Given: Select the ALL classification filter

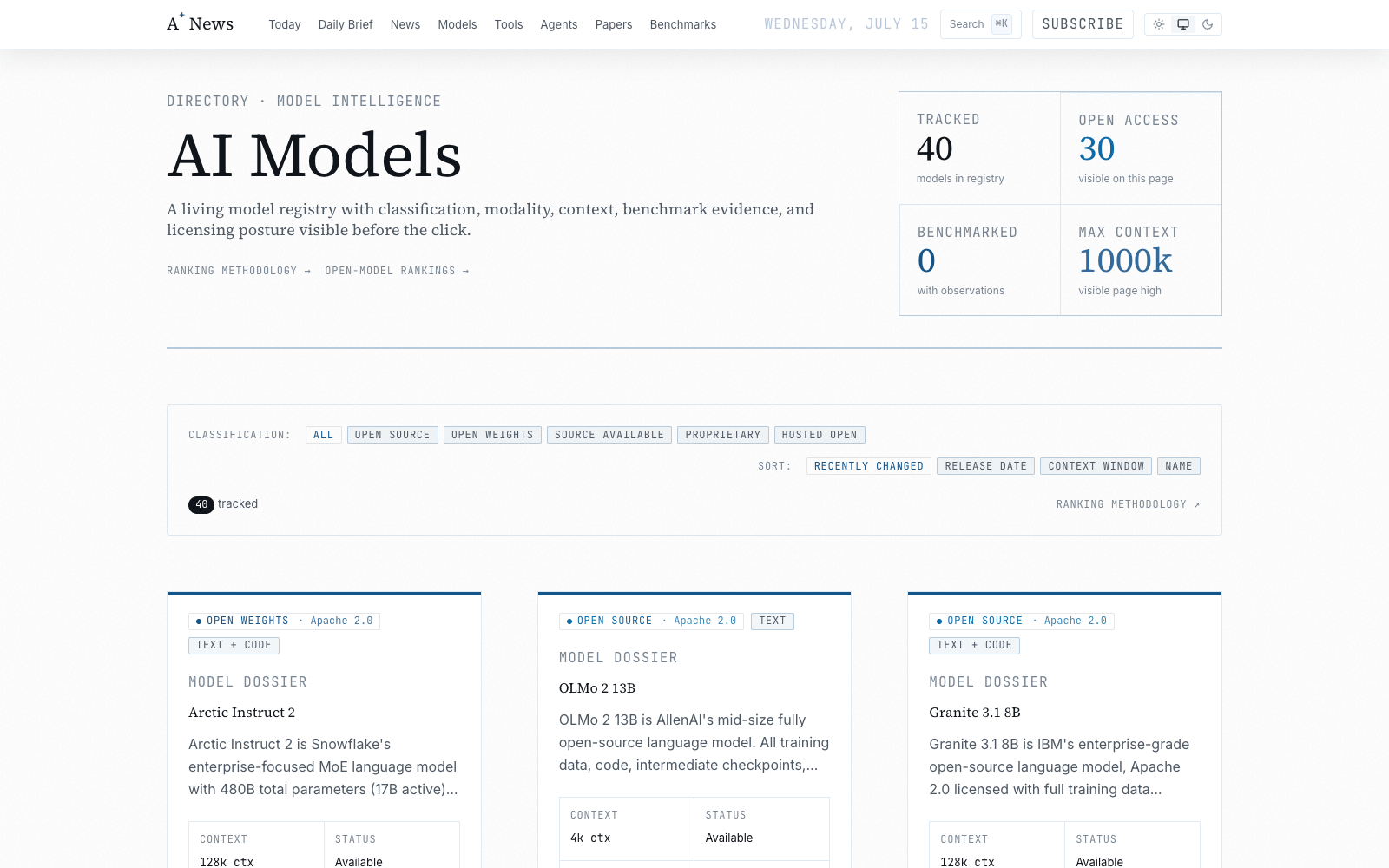Looking at the screenshot, I should (324, 435).
